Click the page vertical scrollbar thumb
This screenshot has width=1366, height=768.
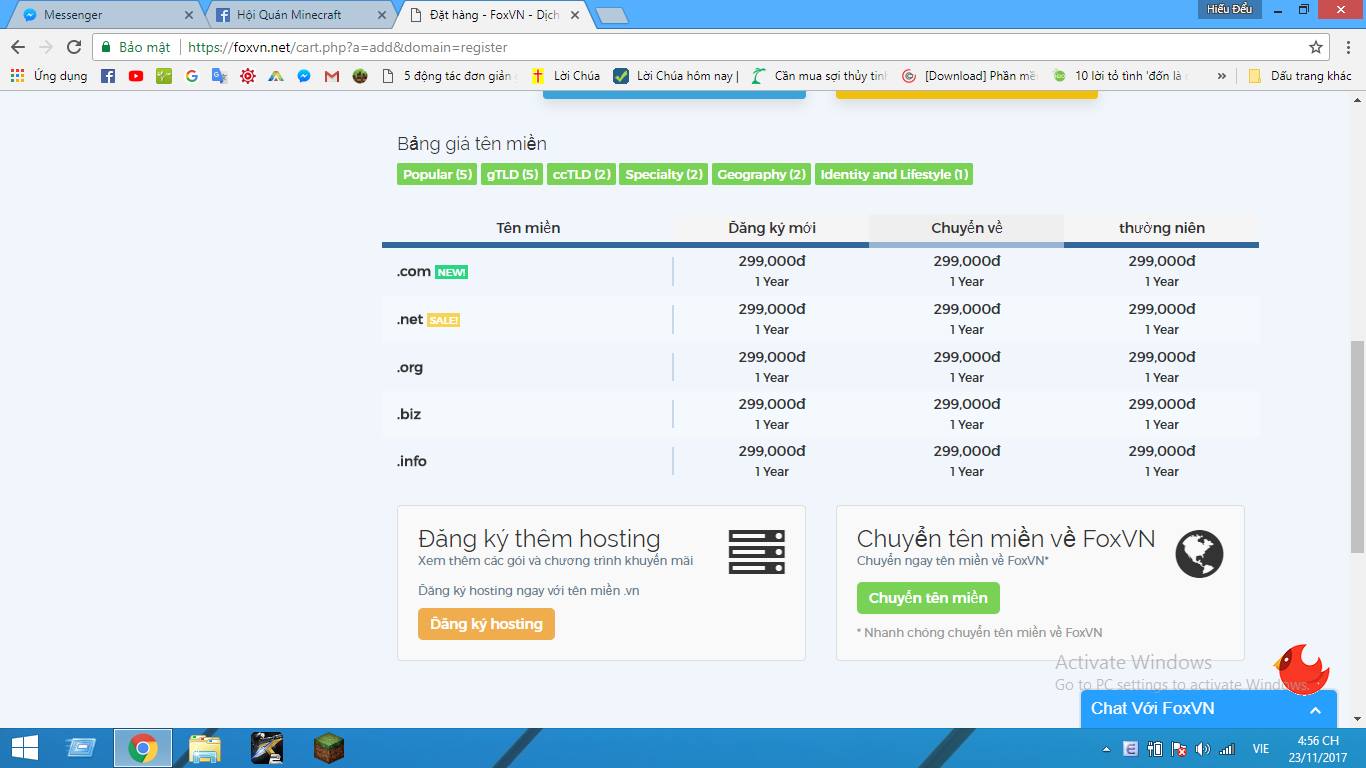click(x=1357, y=447)
